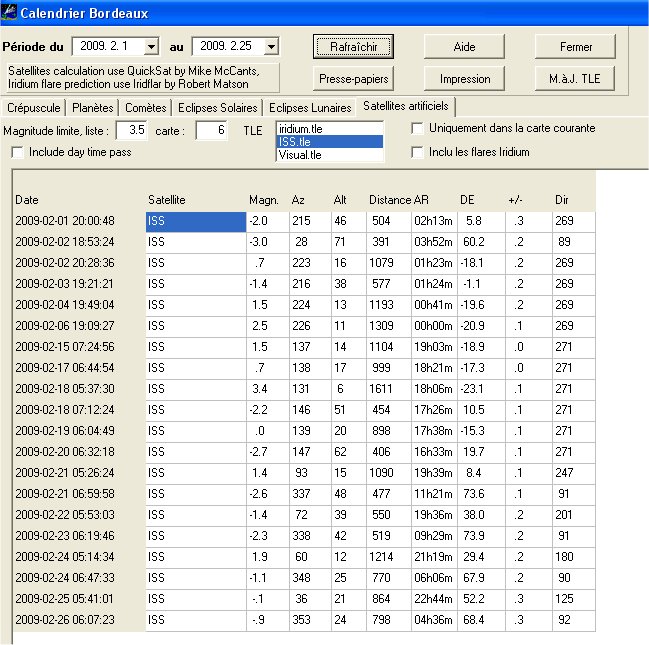Enable the Include day time pass checkbox
This screenshot has height=645, width=649.
tap(18, 153)
